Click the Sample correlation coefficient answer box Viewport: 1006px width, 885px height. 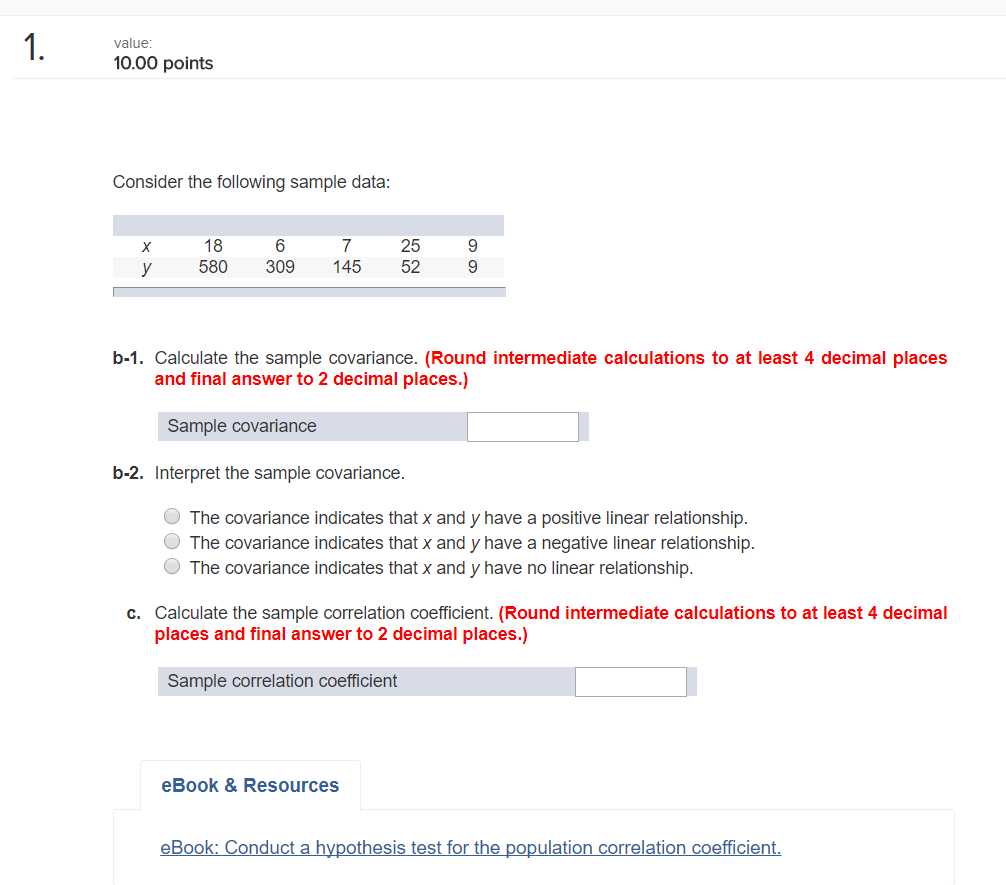click(630, 682)
